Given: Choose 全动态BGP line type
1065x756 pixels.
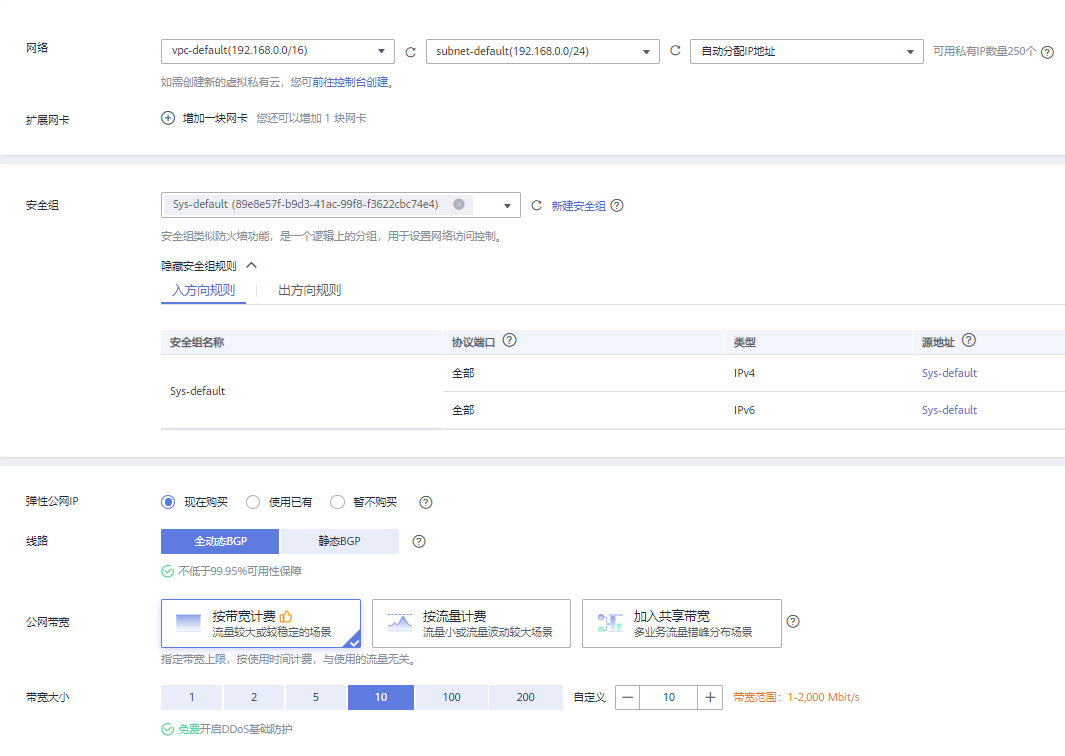Looking at the screenshot, I should [x=220, y=541].
